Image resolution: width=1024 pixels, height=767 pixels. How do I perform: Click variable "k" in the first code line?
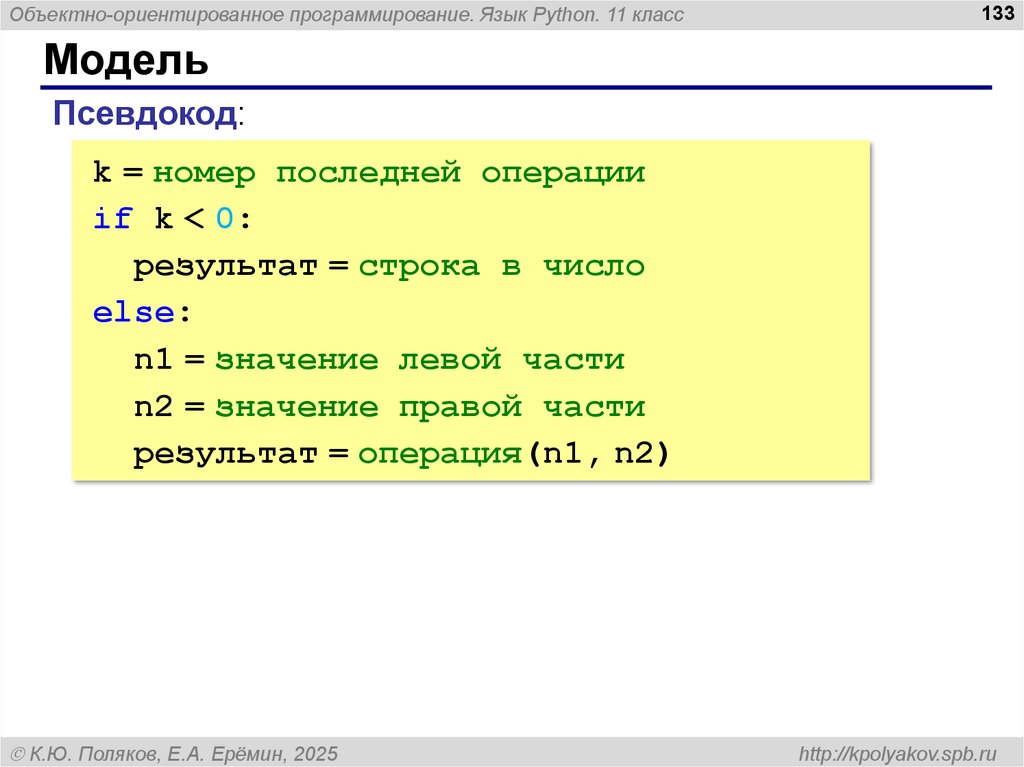[102, 173]
